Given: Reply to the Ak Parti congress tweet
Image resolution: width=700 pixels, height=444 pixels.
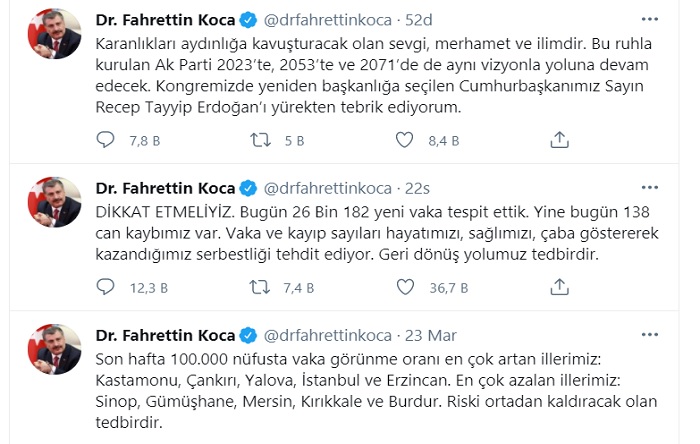Looking at the screenshot, I should 106,141.
